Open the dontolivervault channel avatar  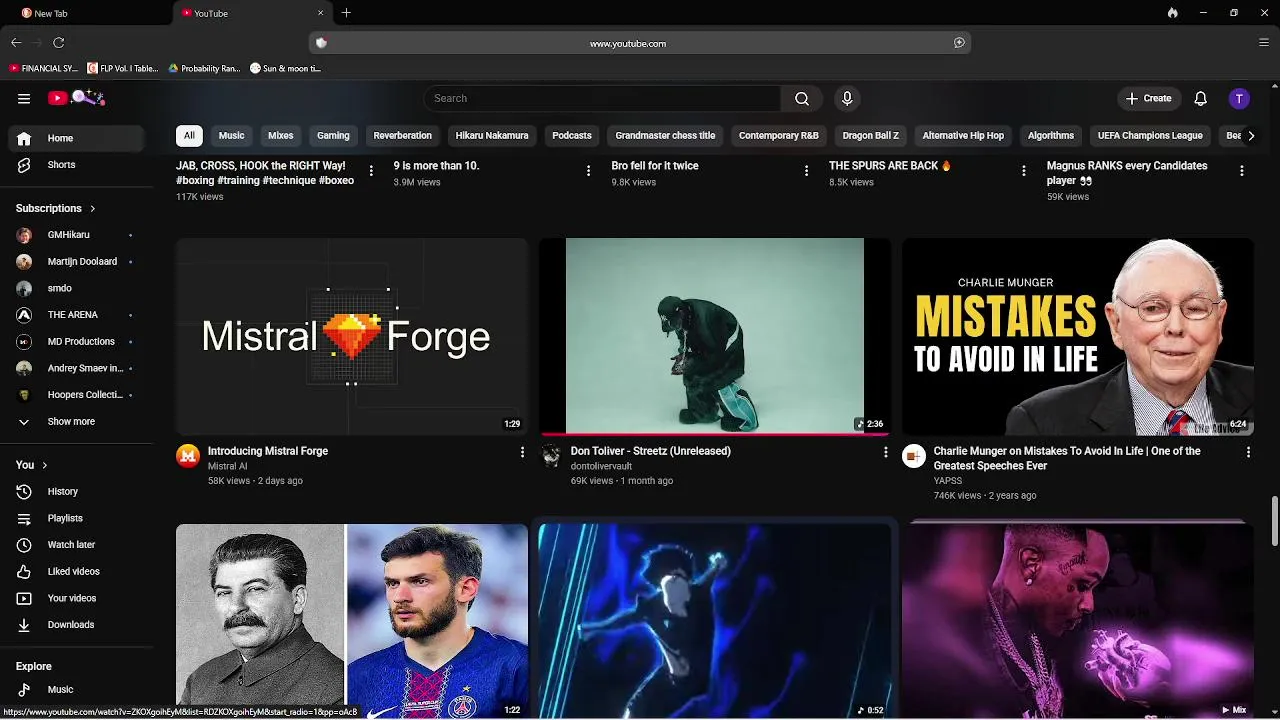pos(551,456)
